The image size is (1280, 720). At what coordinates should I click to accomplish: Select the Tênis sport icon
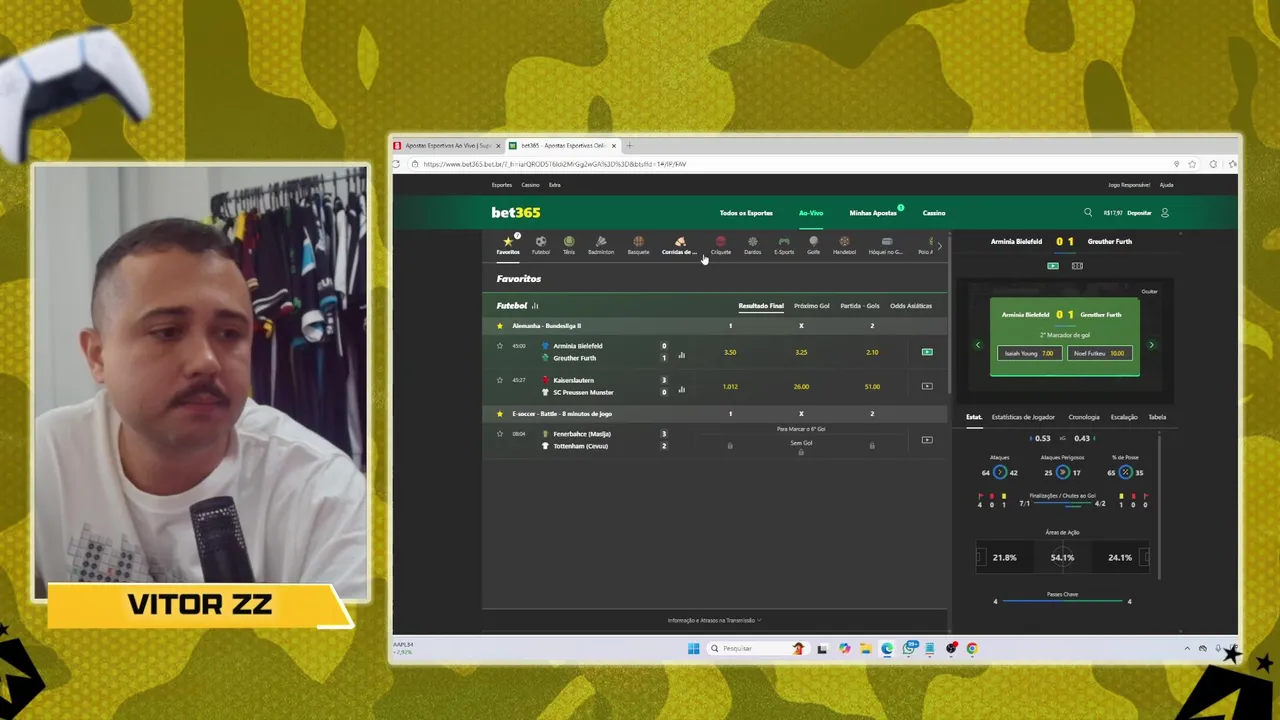(569, 245)
